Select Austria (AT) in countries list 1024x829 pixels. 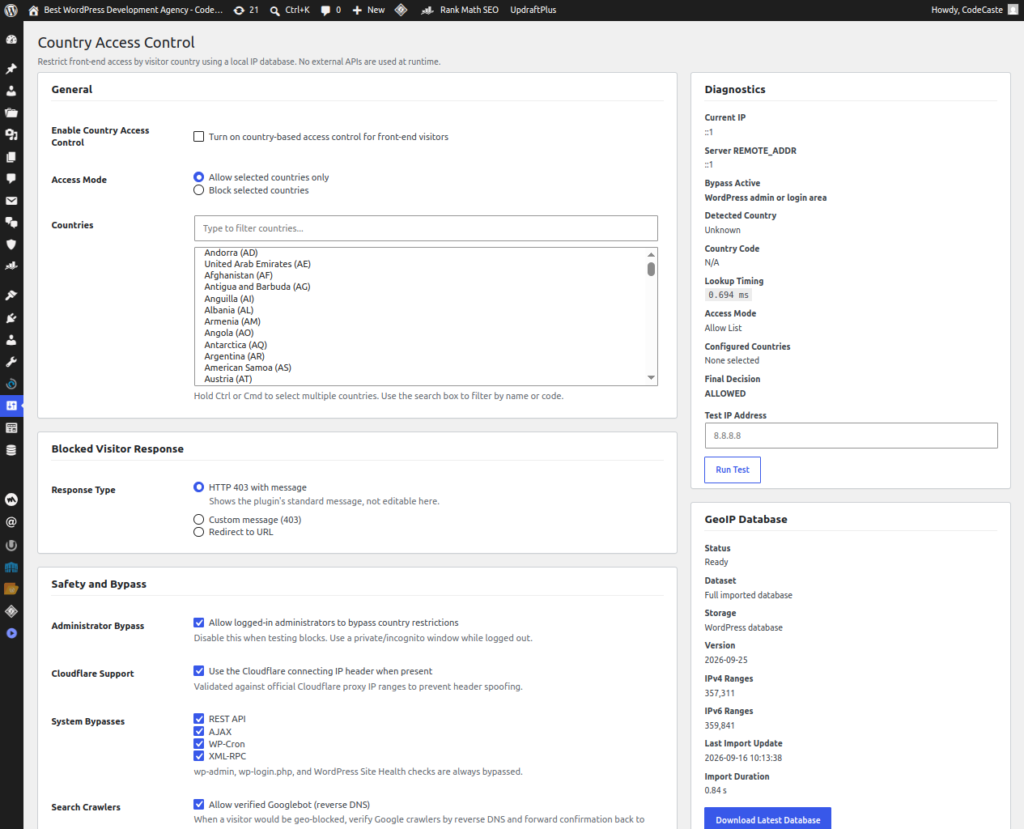228,379
